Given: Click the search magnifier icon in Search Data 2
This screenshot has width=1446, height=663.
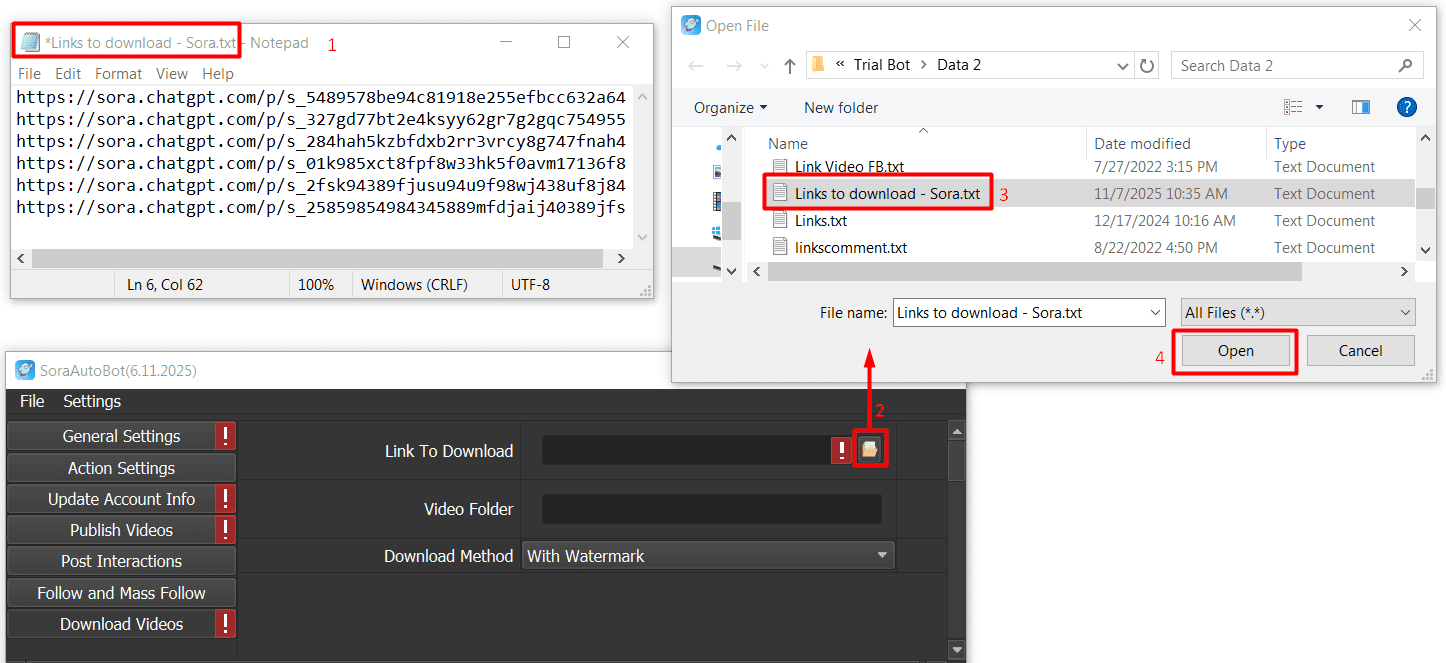Looking at the screenshot, I should point(1405,66).
